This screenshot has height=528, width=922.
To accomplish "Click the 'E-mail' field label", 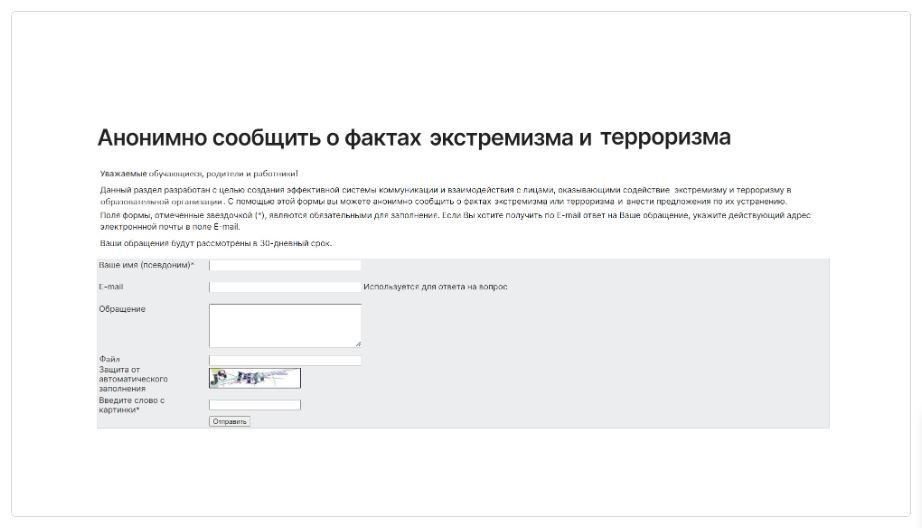I will 110,287.
